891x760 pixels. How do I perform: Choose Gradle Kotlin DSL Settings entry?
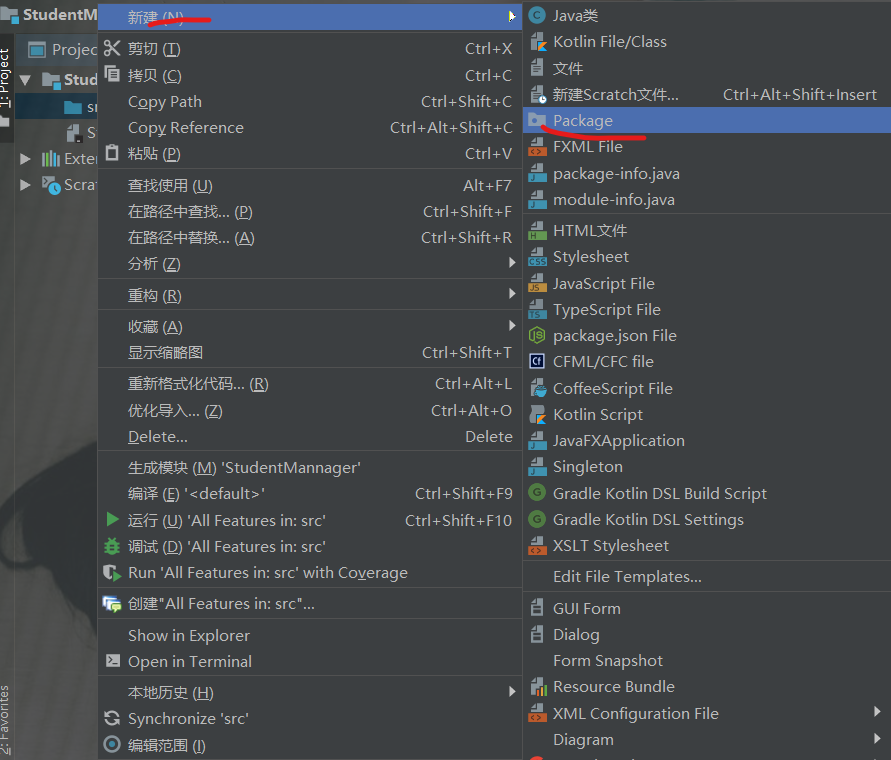click(x=707, y=520)
